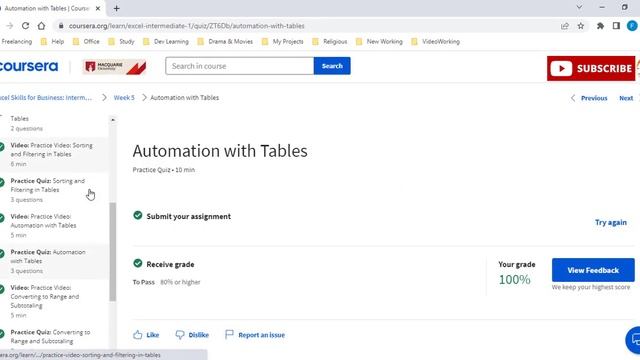
Task: Open the tab search dropdown arrow
Action: pyautogui.click(x=579, y=7)
